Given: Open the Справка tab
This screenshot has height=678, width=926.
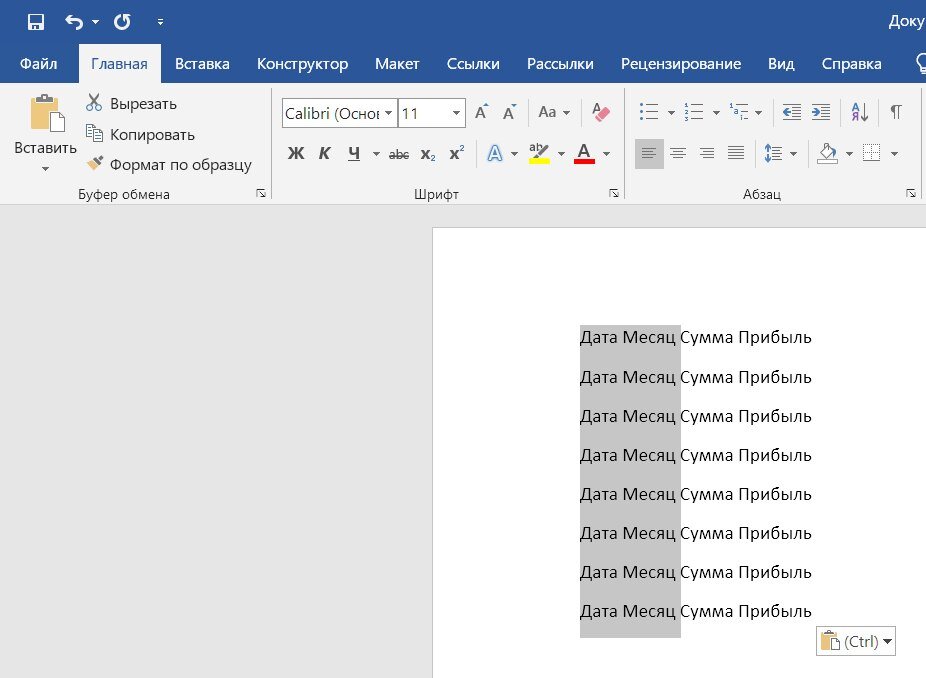Looking at the screenshot, I should [852, 64].
